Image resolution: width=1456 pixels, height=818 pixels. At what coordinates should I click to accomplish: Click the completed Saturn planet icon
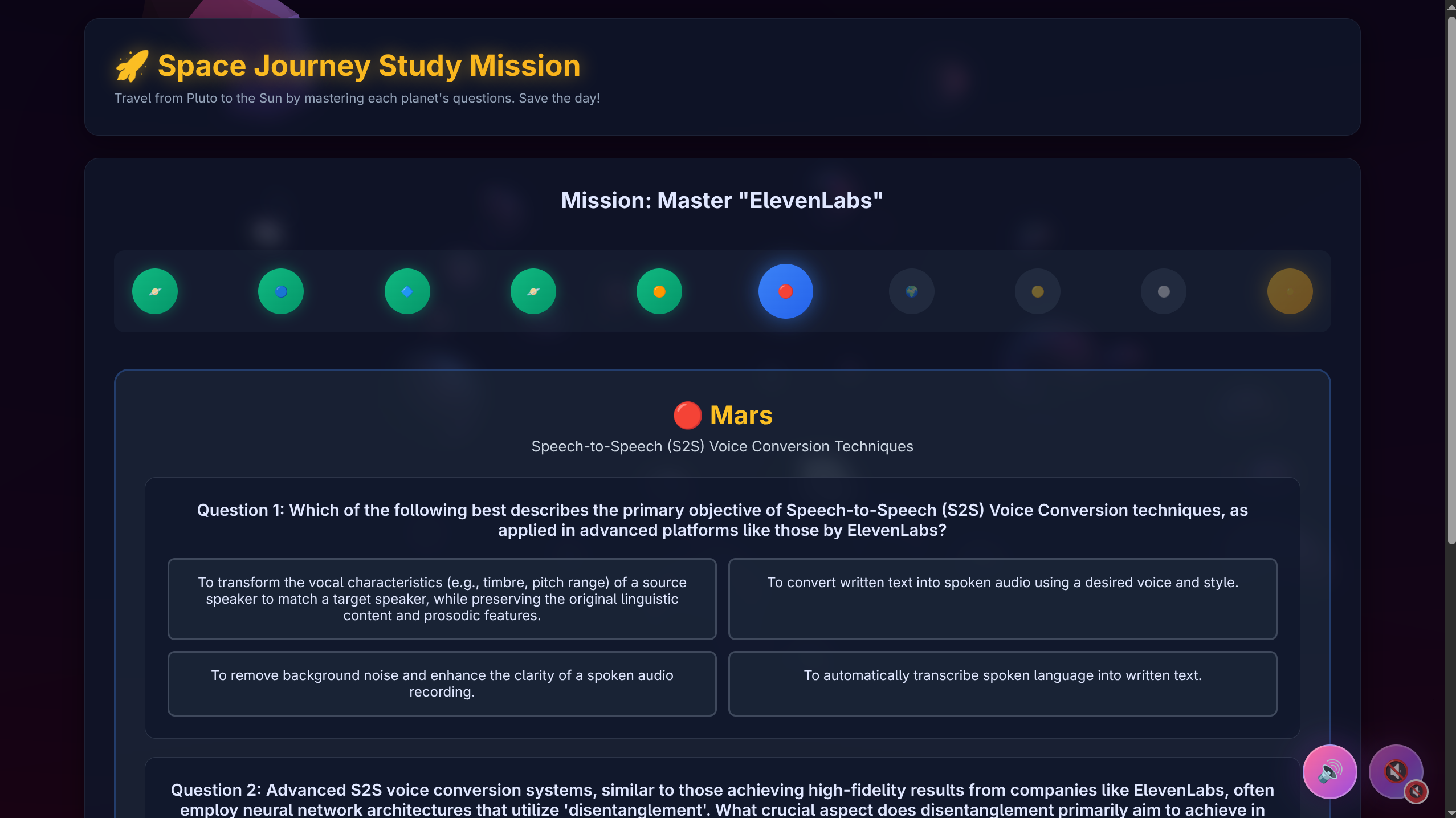coord(533,291)
